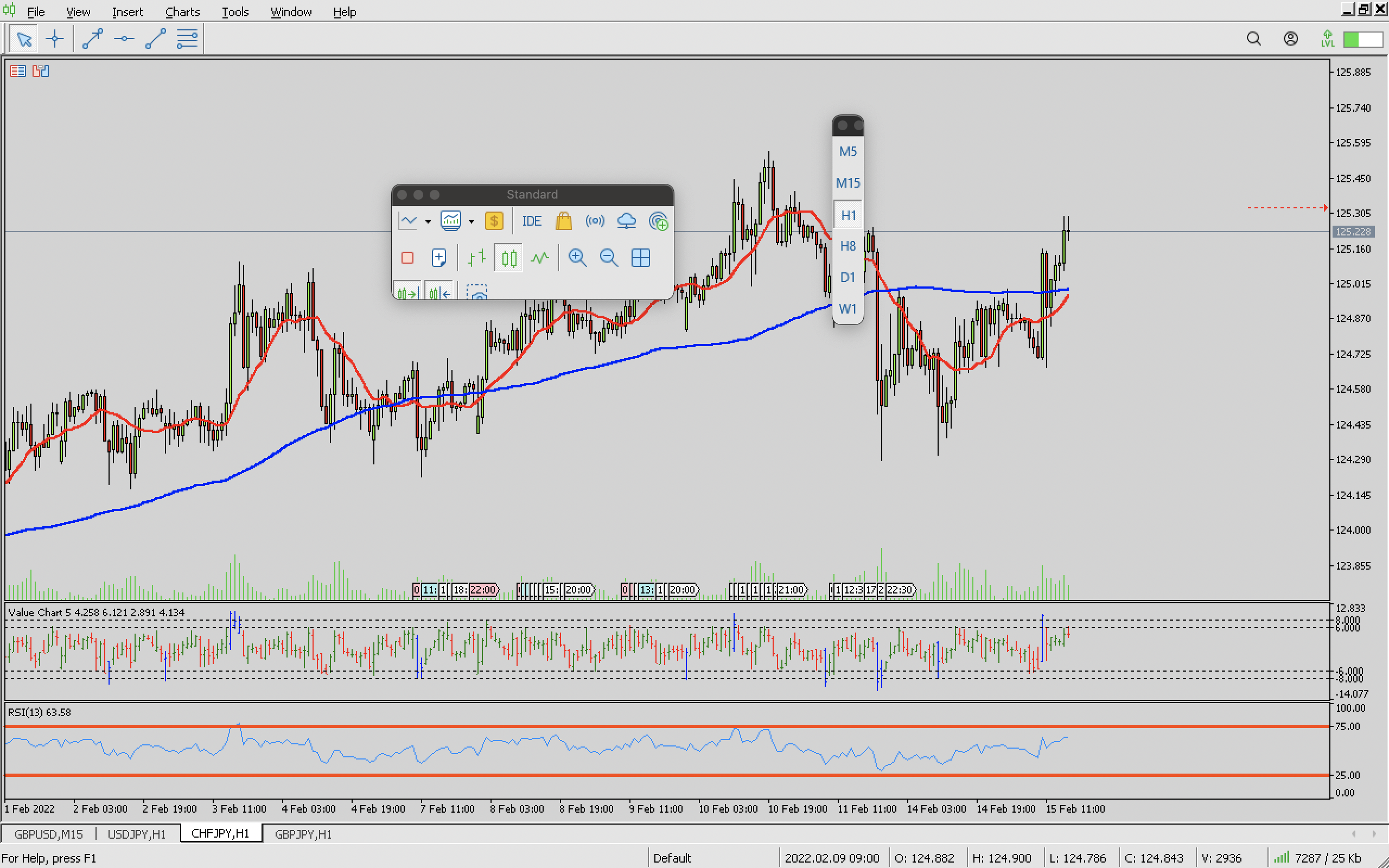Pick the trendline drawing tool
The height and width of the screenshot is (868, 1389).
(156, 39)
